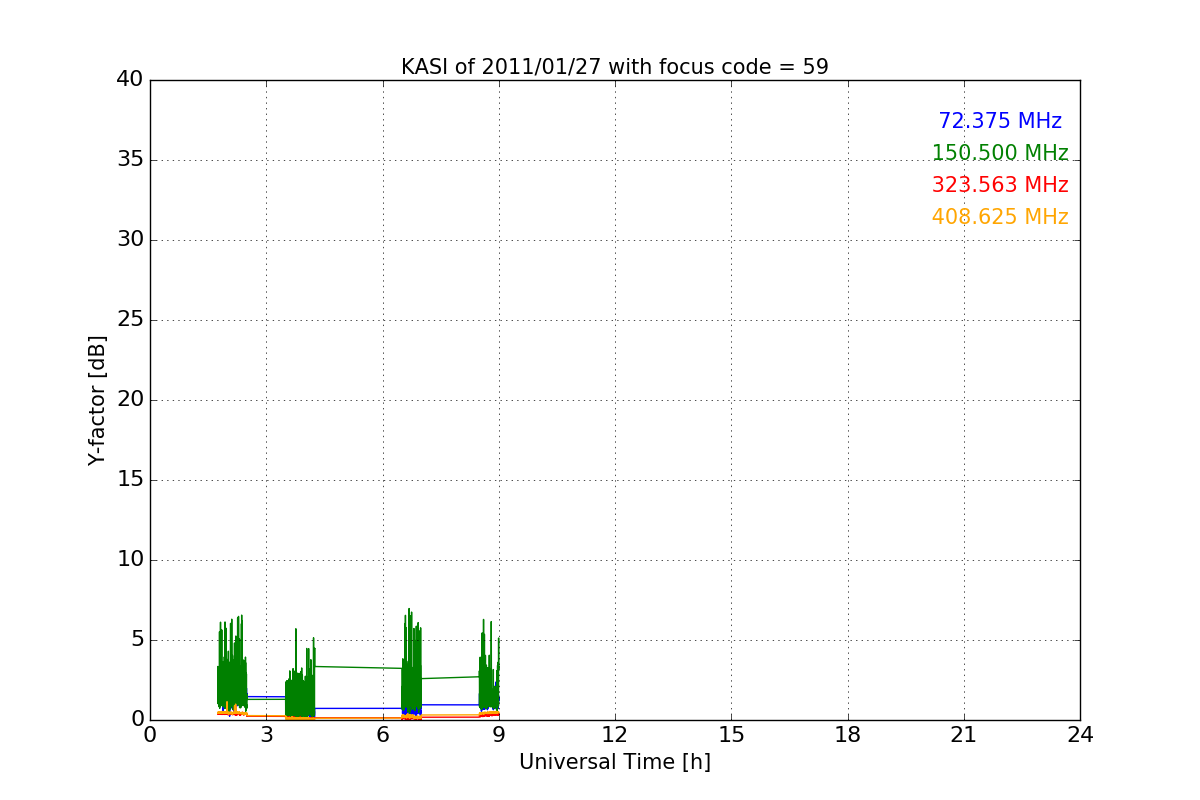Select the 323.563 MHz legend label
The image size is (1200, 800).
coord(1000,185)
